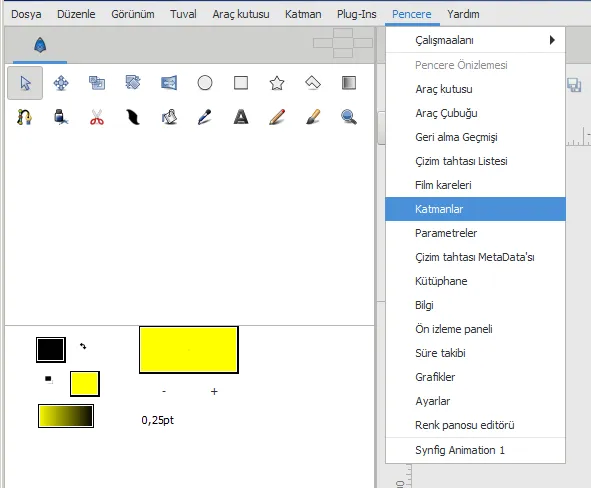The width and height of the screenshot is (591, 488).
Task: Select the Circle tool
Action: point(205,83)
